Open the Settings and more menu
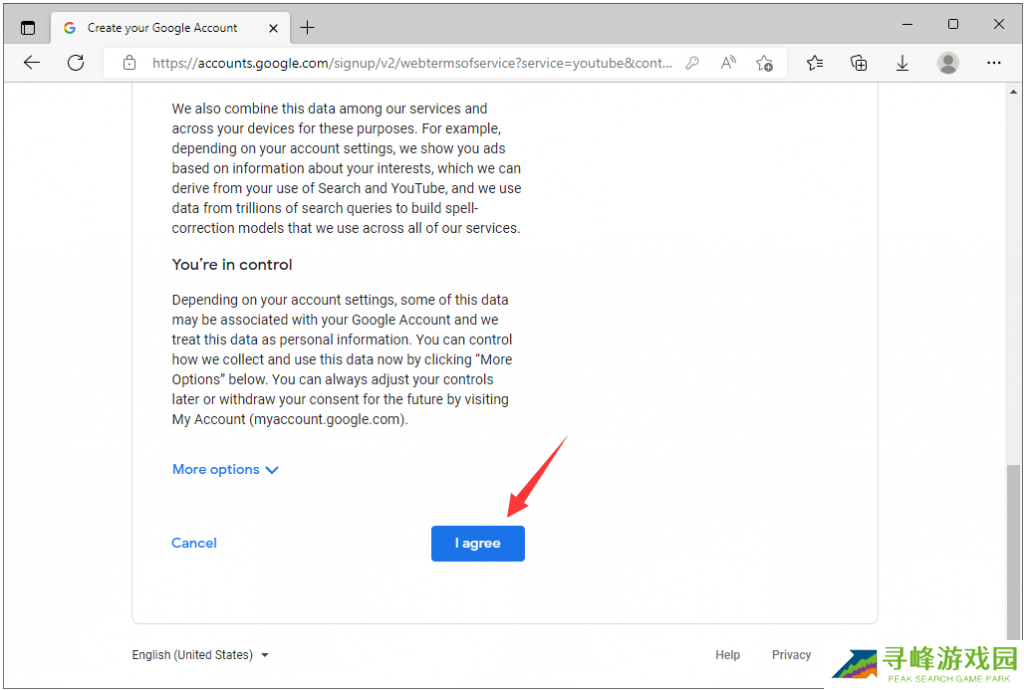This screenshot has height=690, width=1024. point(993,63)
